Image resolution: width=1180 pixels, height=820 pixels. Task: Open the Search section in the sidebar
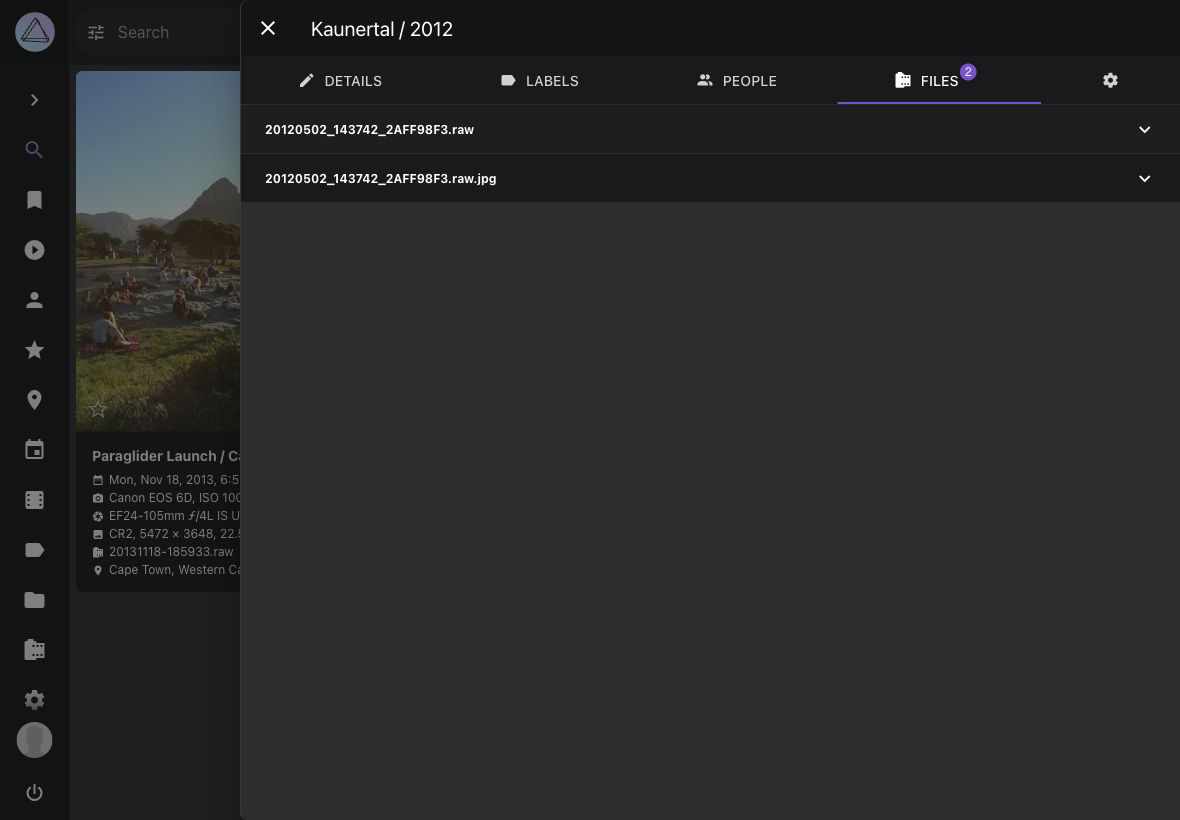pyautogui.click(x=34, y=149)
